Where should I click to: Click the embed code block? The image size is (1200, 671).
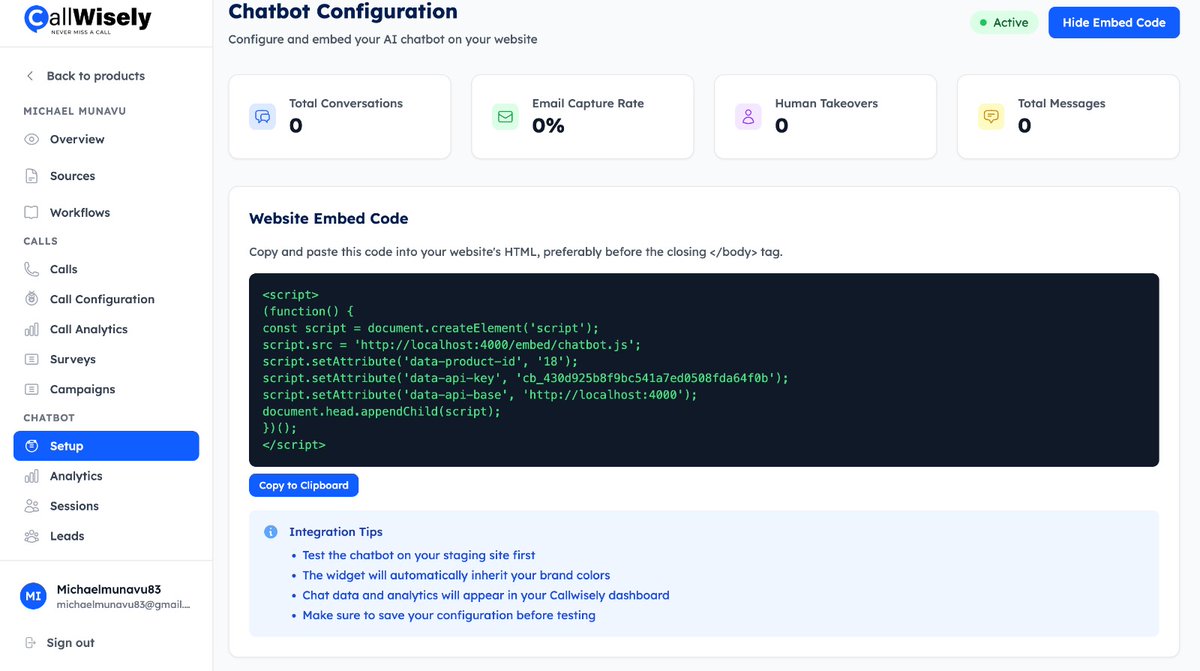(704, 370)
